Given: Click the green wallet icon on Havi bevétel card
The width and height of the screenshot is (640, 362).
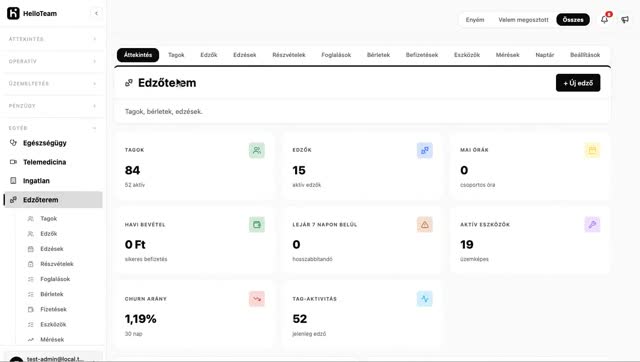Looking at the screenshot, I should pyautogui.click(x=257, y=224).
